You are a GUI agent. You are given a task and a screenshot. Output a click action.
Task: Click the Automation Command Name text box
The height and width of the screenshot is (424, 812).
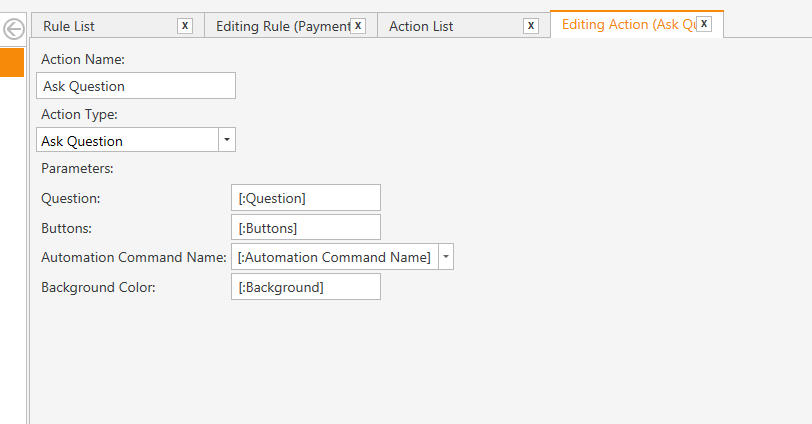tap(335, 257)
